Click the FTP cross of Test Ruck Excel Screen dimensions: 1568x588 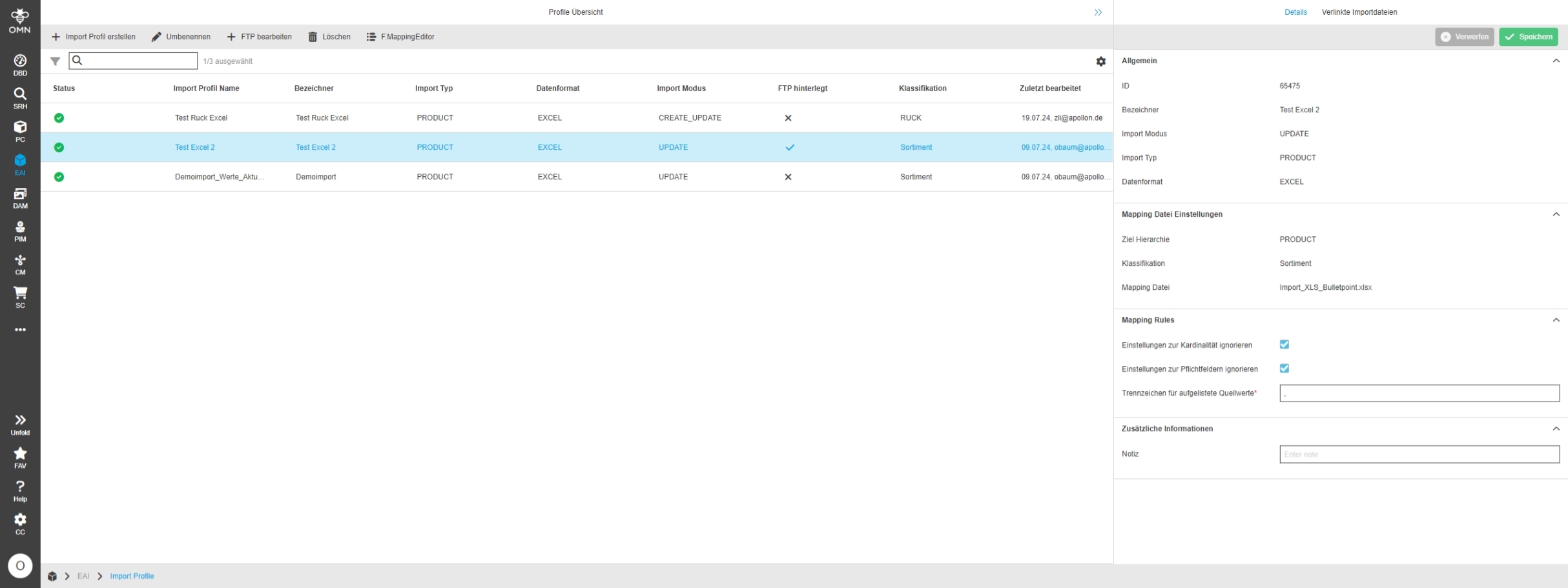point(788,118)
